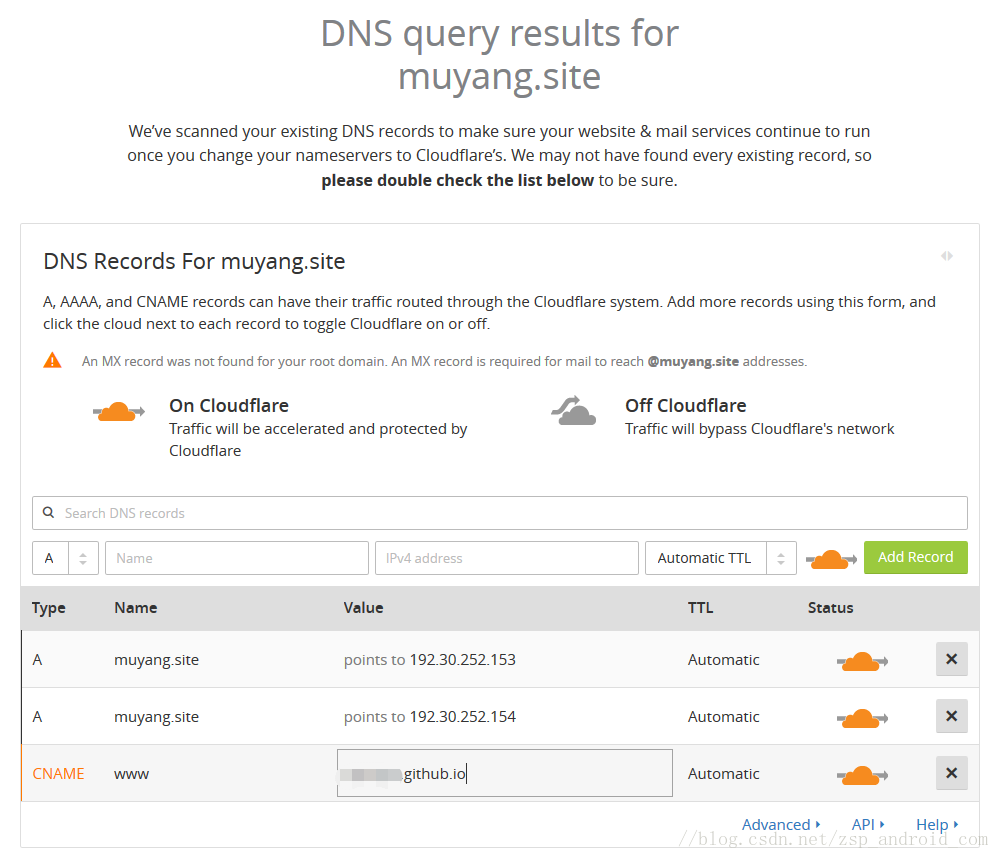Screen dimensions: 1000x859
Task: Click muyang.site name in 192.30.252.154 row
Action: click(x=156, y=717)
